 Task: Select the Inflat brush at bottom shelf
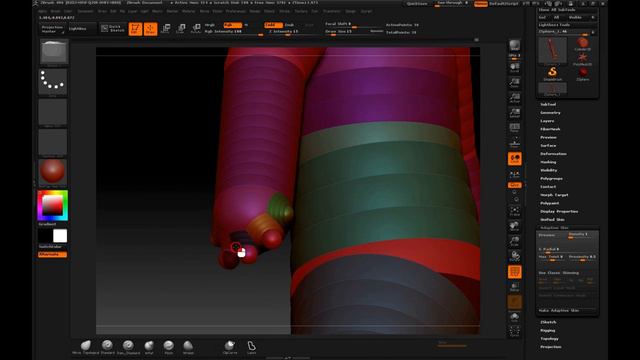(149, 347)
